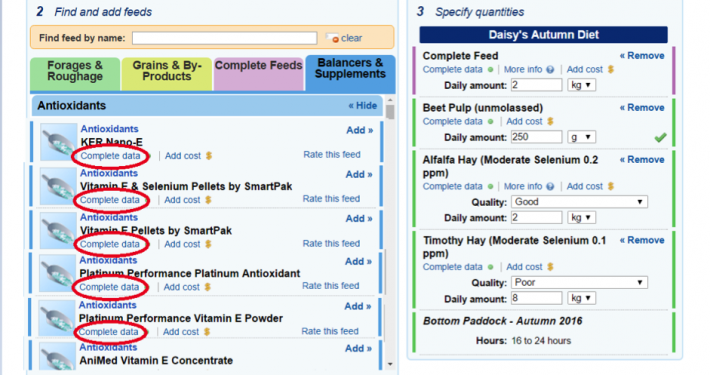
Task: Click the dollar icon for Timothy Hay Add cost
Action: (x=550, y=267)
